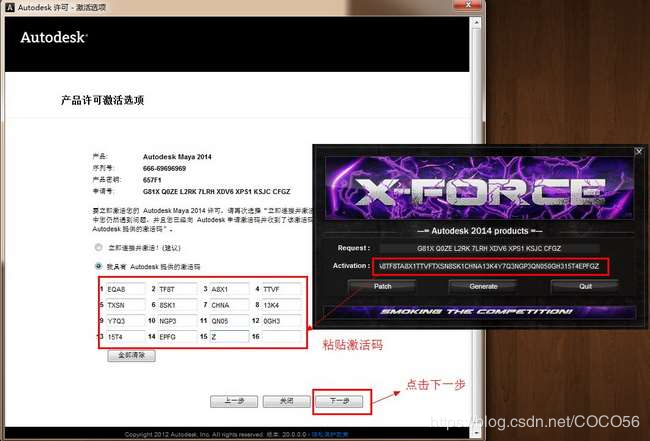Click the product key 657F1
This screenshot has height=441, width=650.
(152, 180)
